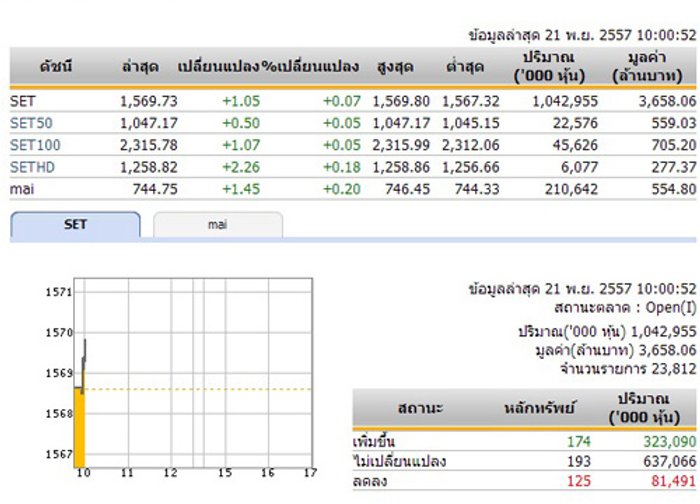Click SET50 low value 1,045.15
Image resolution: width=700 pixels, height=504 pixels.
pos(471,123)
